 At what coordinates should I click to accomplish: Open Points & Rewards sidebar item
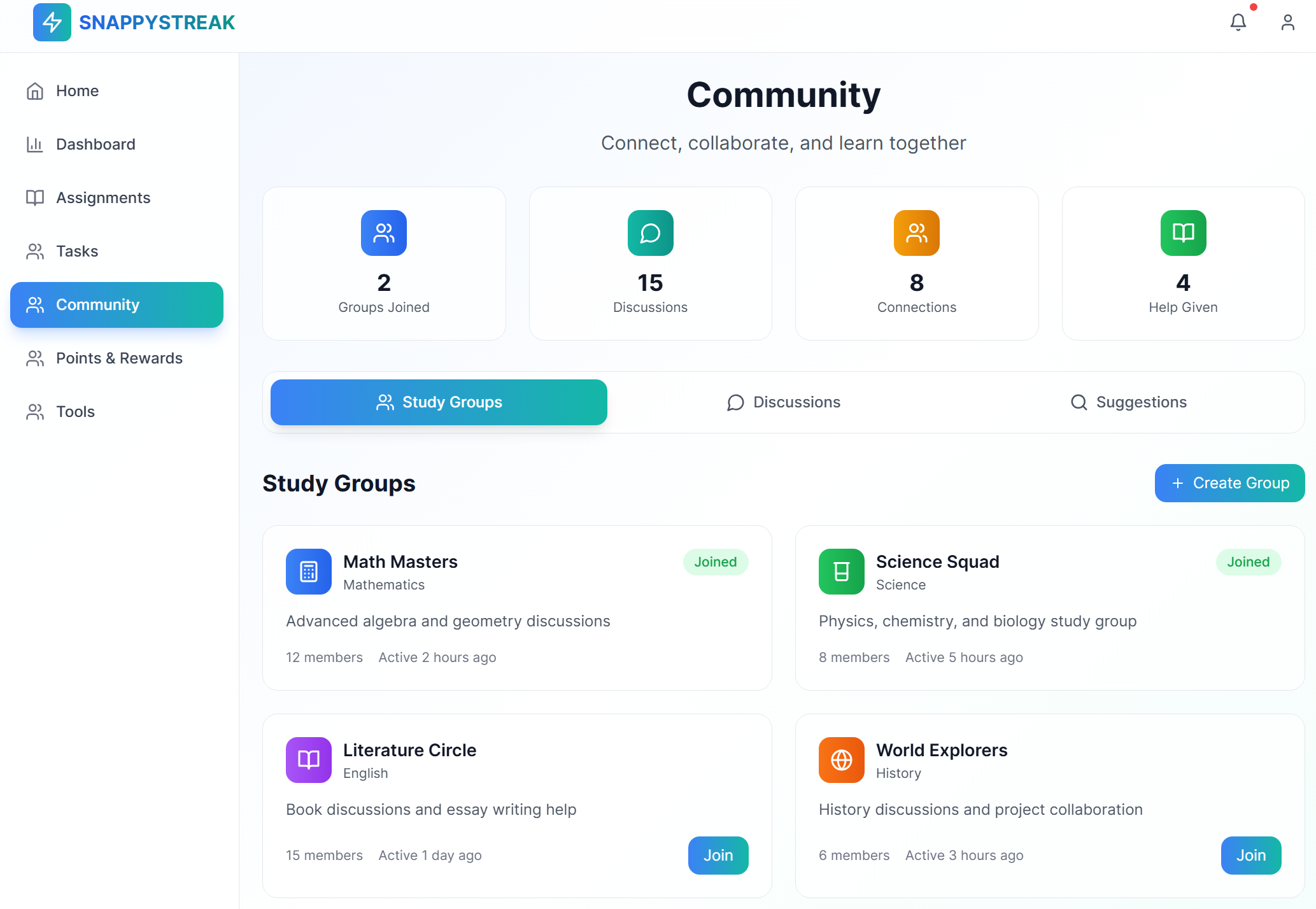tap(119, 358)
